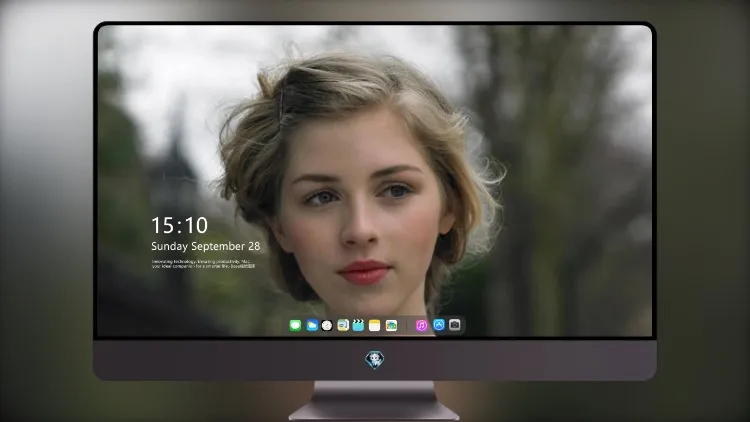The width and height of the screenshot is (750, 422).
Task: Open the blue App Store icon
Action: point(439,325)
